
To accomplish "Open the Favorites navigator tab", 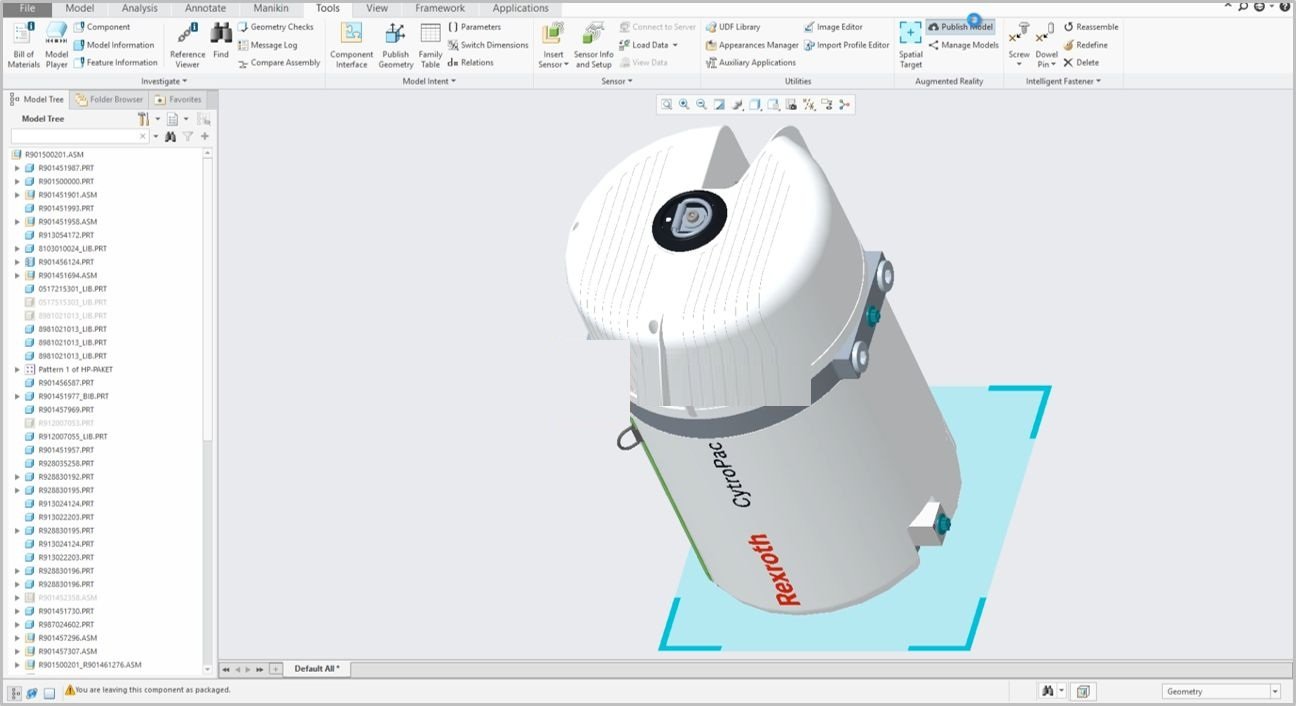I will (178, 99).
